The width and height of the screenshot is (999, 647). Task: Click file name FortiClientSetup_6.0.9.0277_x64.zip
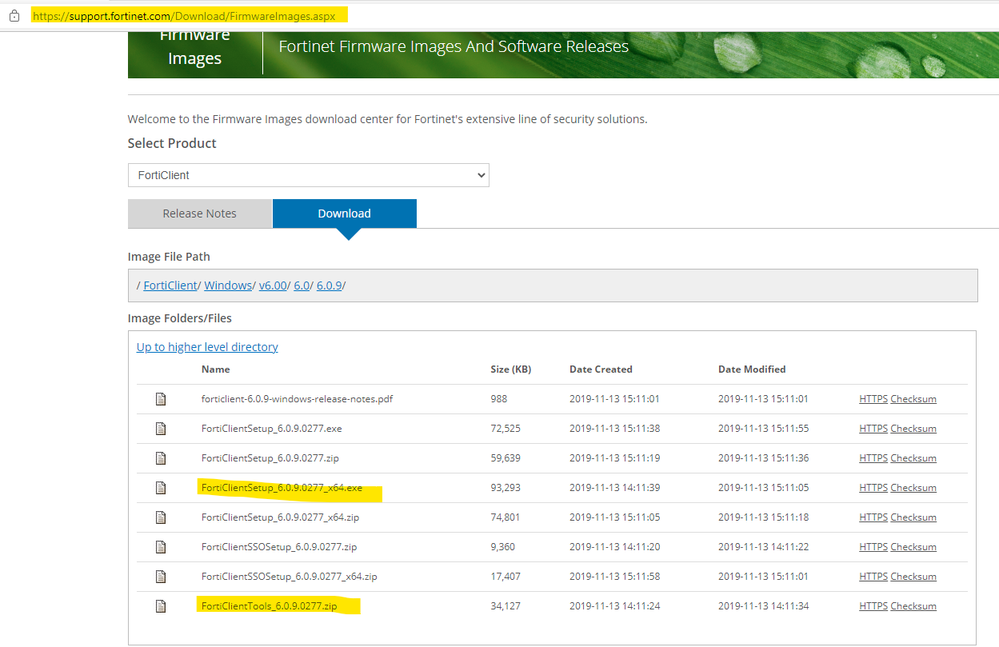(x=280, y=518)
